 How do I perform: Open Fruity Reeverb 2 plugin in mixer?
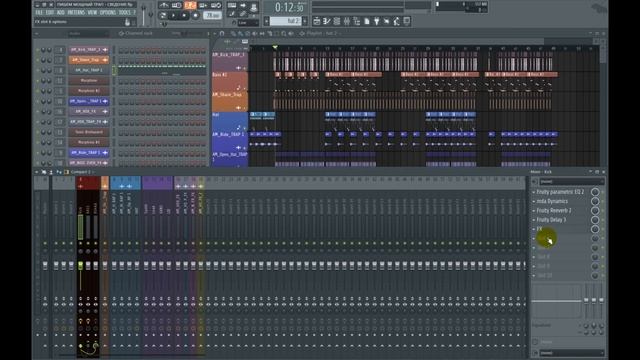tap(554, 211)
